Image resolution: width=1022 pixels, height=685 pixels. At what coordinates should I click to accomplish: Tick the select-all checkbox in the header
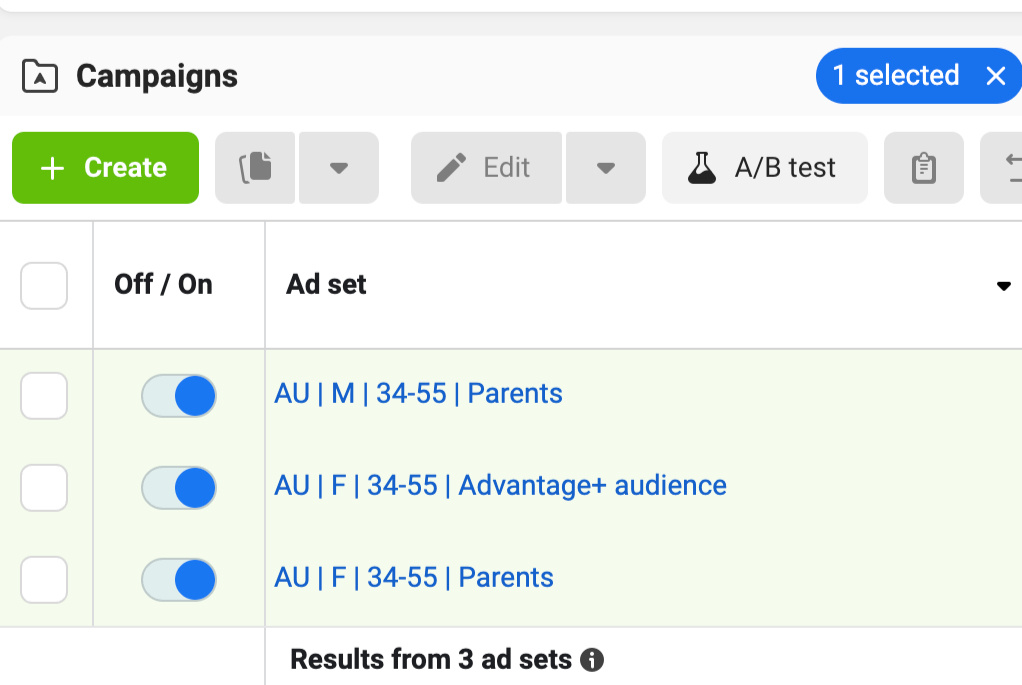coord(44,286)
